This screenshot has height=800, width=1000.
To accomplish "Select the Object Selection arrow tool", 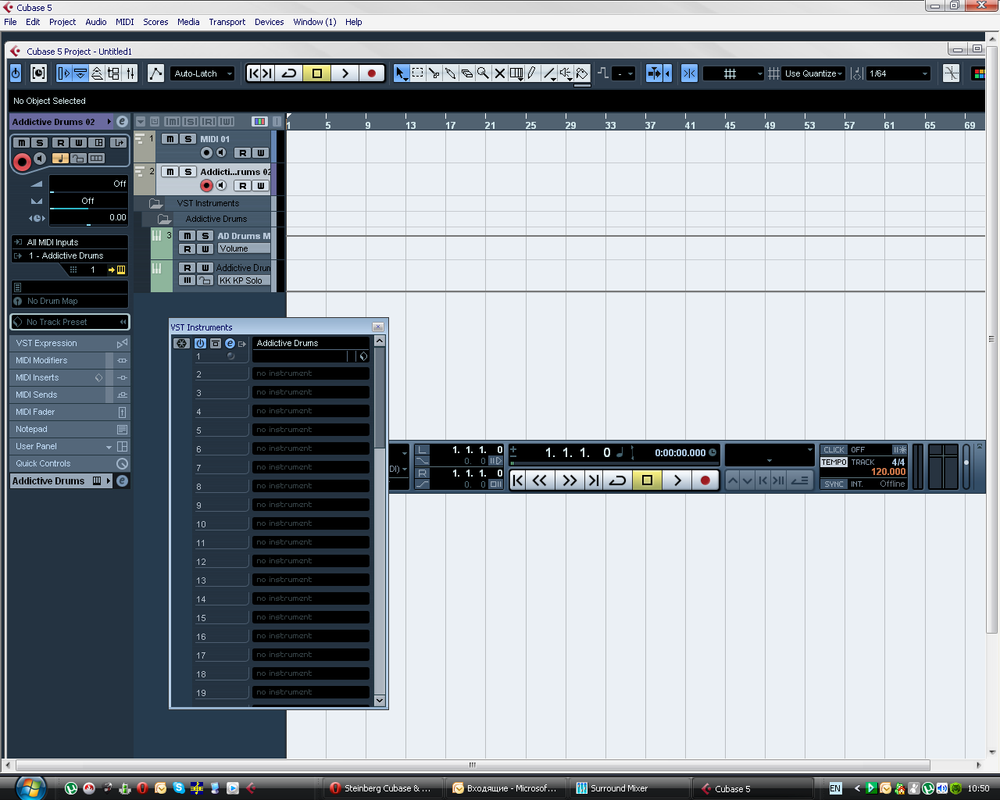I will [400, 73].
